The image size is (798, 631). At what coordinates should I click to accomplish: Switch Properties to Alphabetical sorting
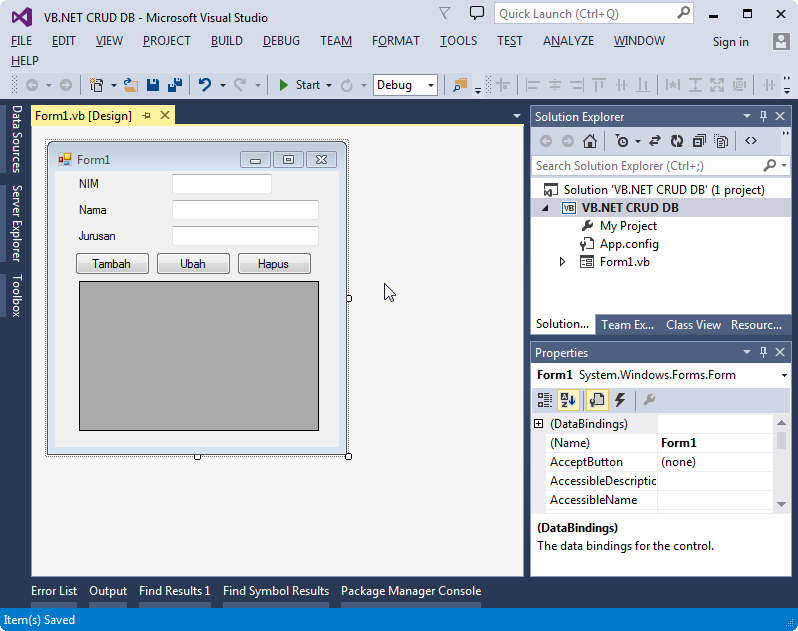pos(568,400)
